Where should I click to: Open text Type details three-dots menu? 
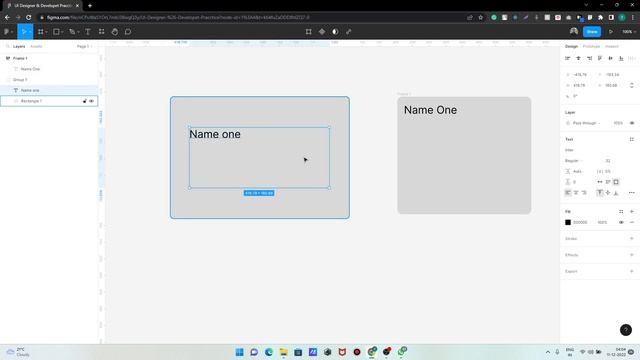(632, 193)
